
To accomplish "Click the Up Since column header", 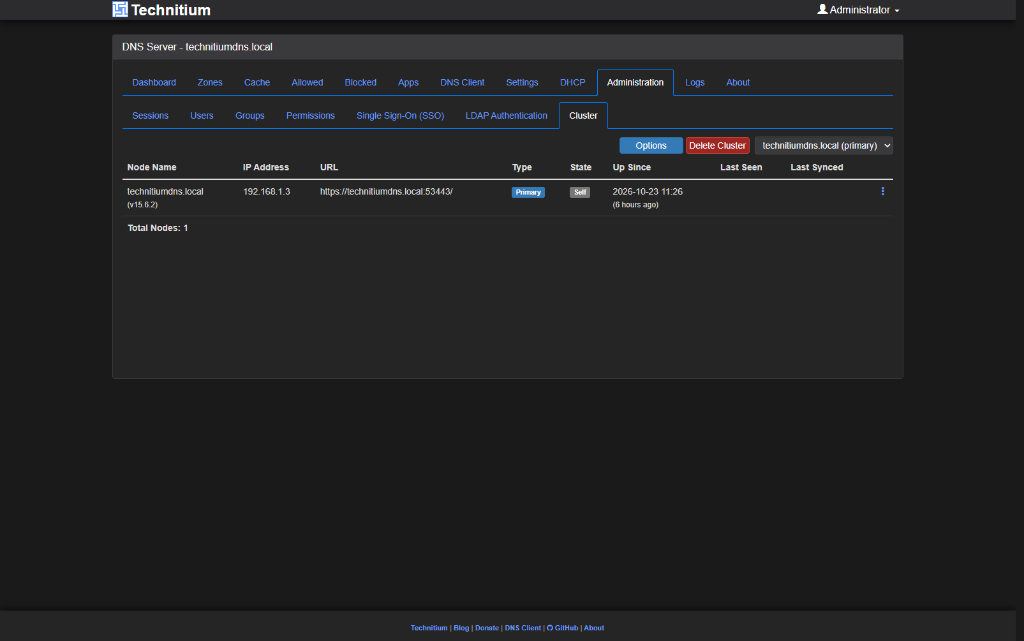I will pos(632,167).
